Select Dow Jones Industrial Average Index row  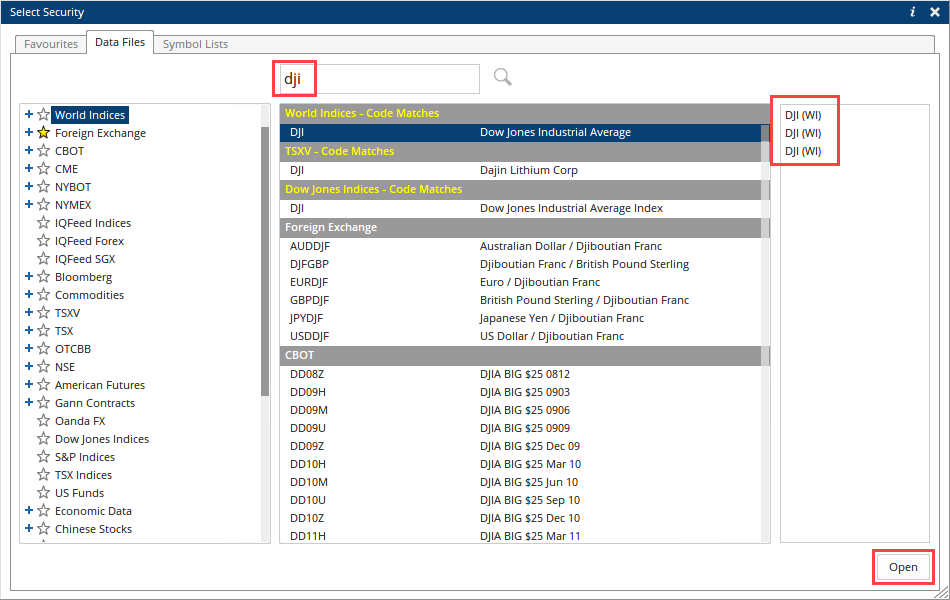(x=520, y=208)
